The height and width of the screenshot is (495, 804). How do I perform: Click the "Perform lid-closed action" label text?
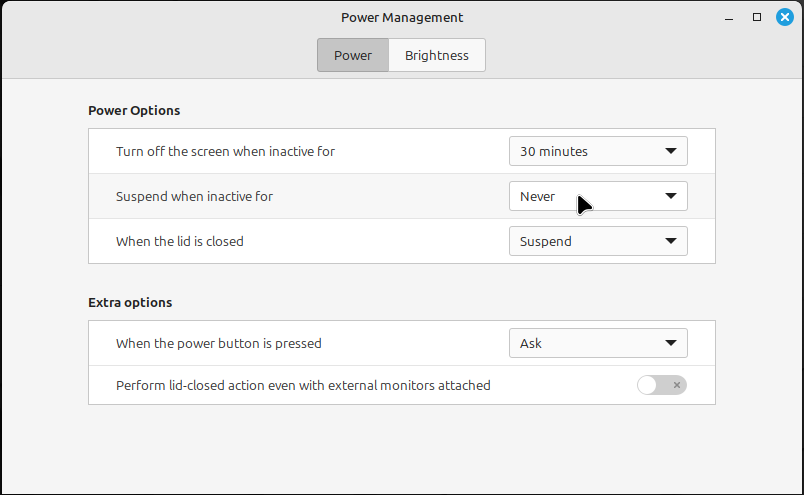coord(303,385)
